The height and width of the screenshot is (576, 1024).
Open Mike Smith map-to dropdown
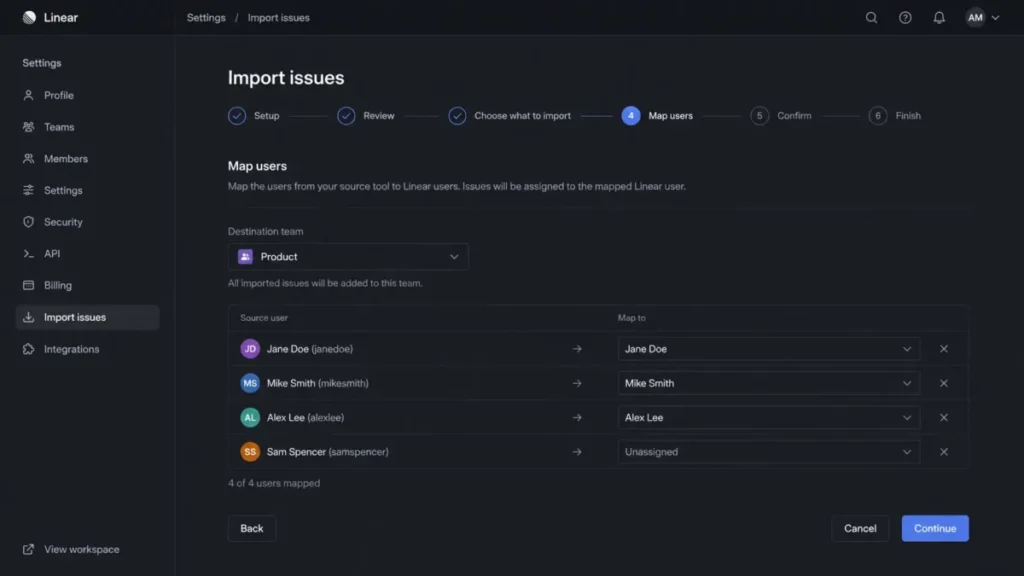tap(769, 383)
